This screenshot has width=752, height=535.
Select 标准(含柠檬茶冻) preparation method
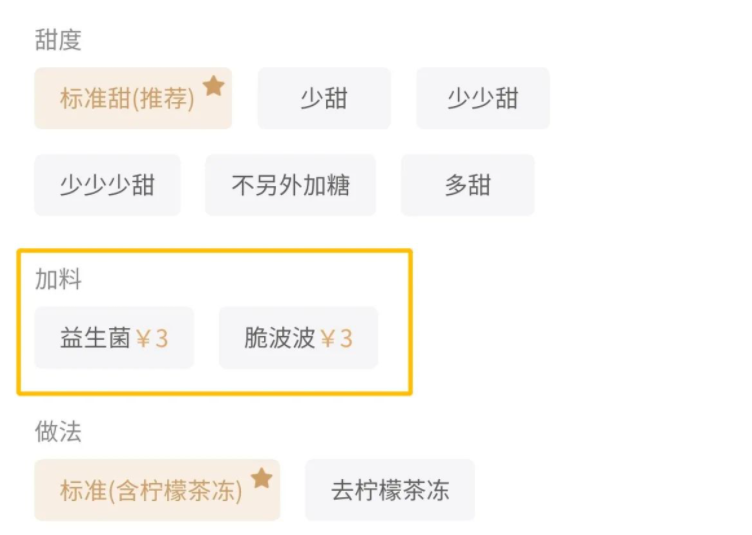pos(151,491)
